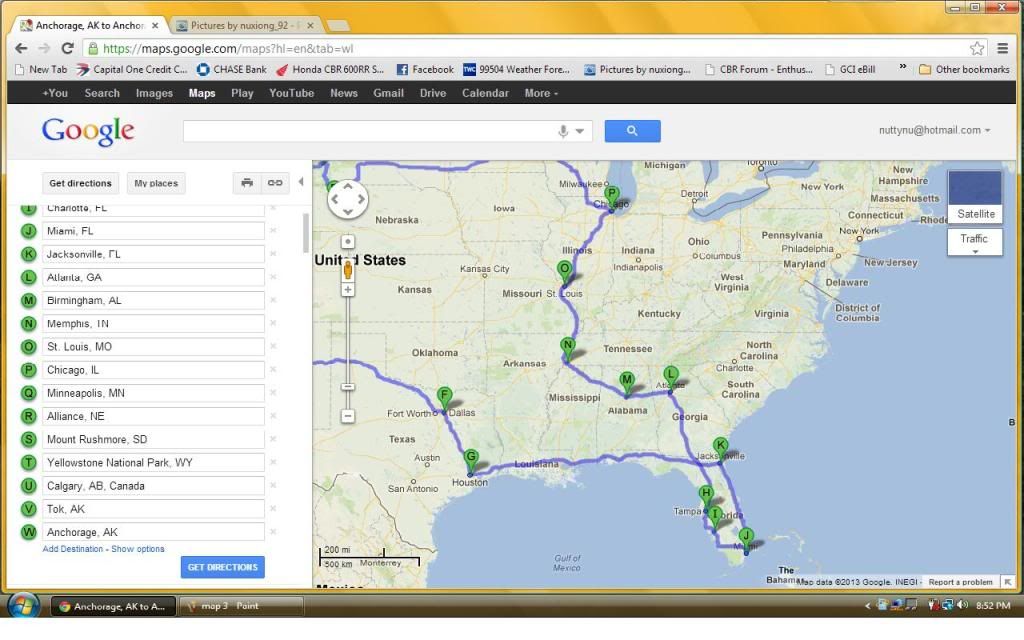
Task: Reload the page with the refresh icon
Action: tap(67, 48)
